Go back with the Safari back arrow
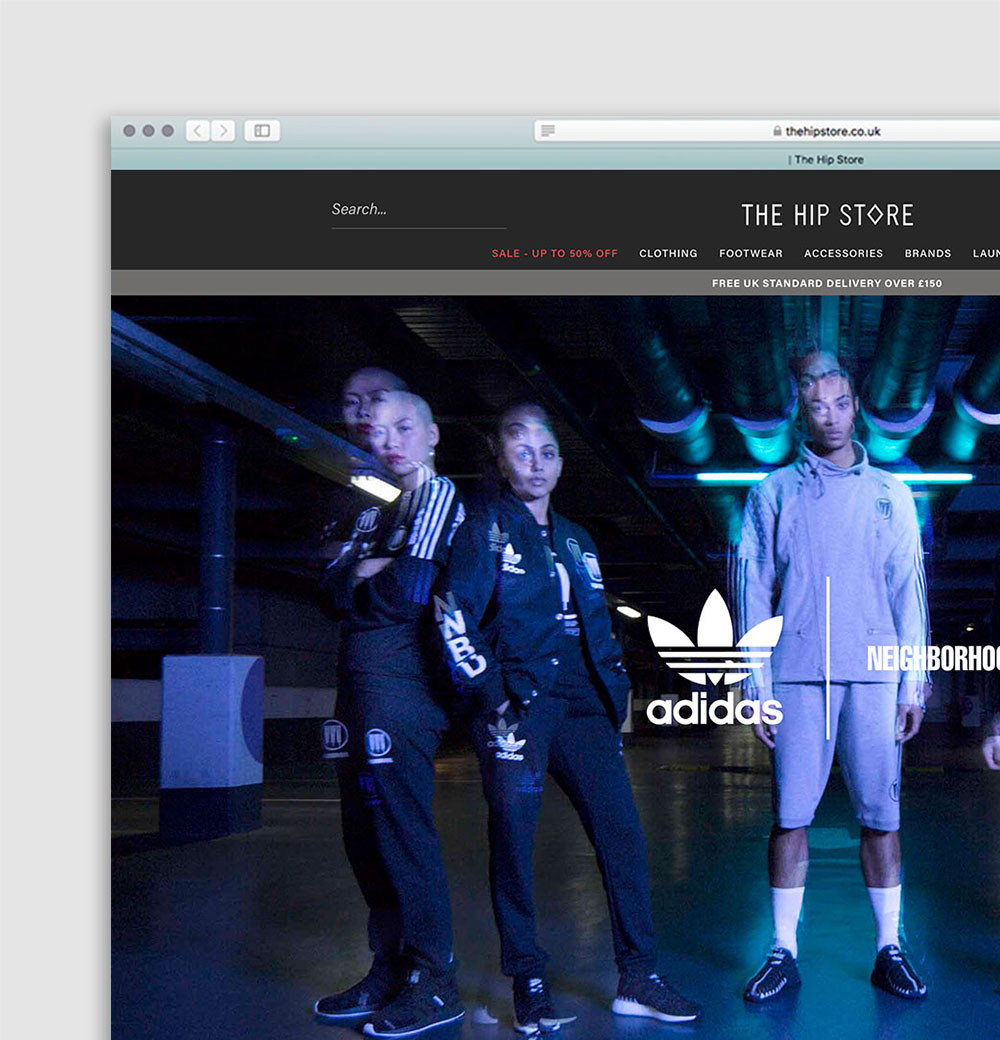1000x1040 pixels. (x=198, y=131)
